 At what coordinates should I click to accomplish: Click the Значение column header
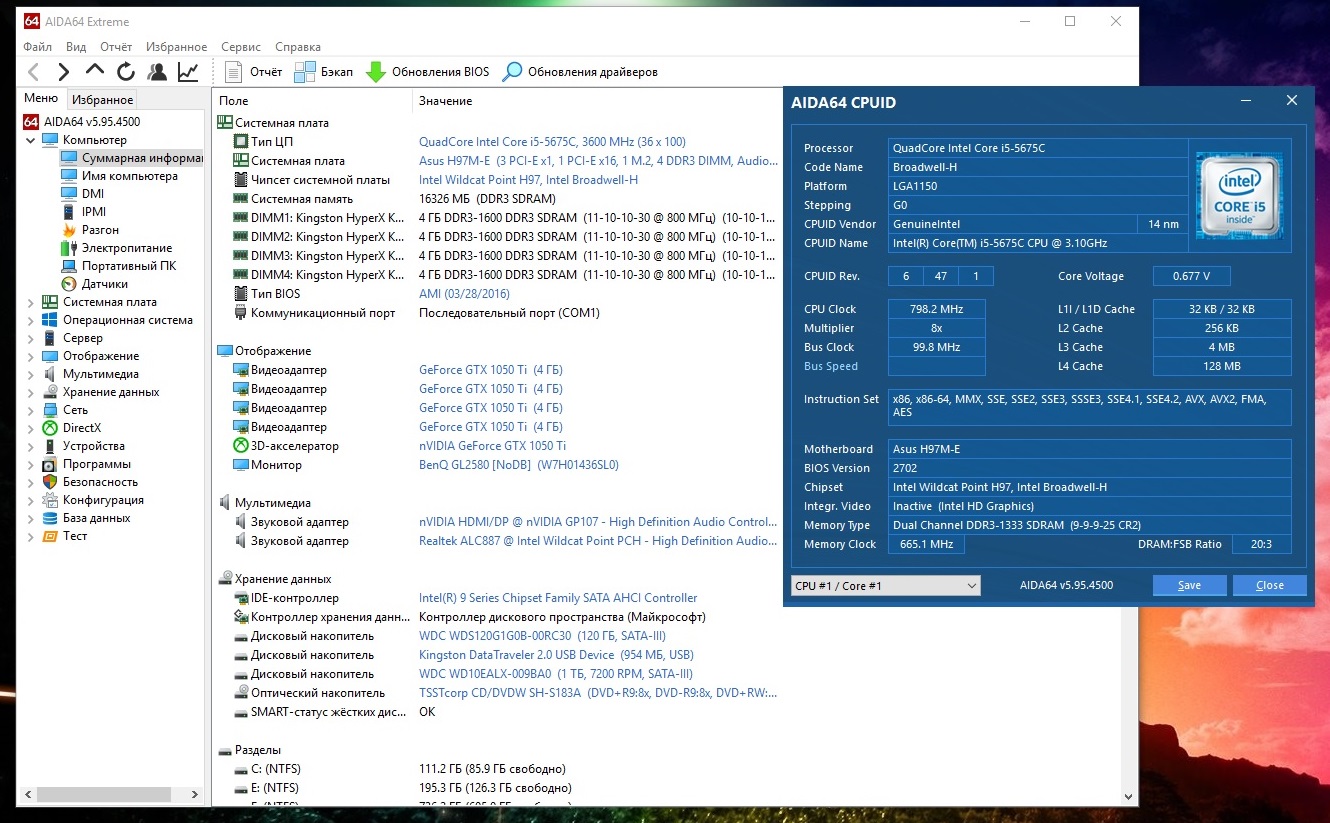click(x=445, y=101)
